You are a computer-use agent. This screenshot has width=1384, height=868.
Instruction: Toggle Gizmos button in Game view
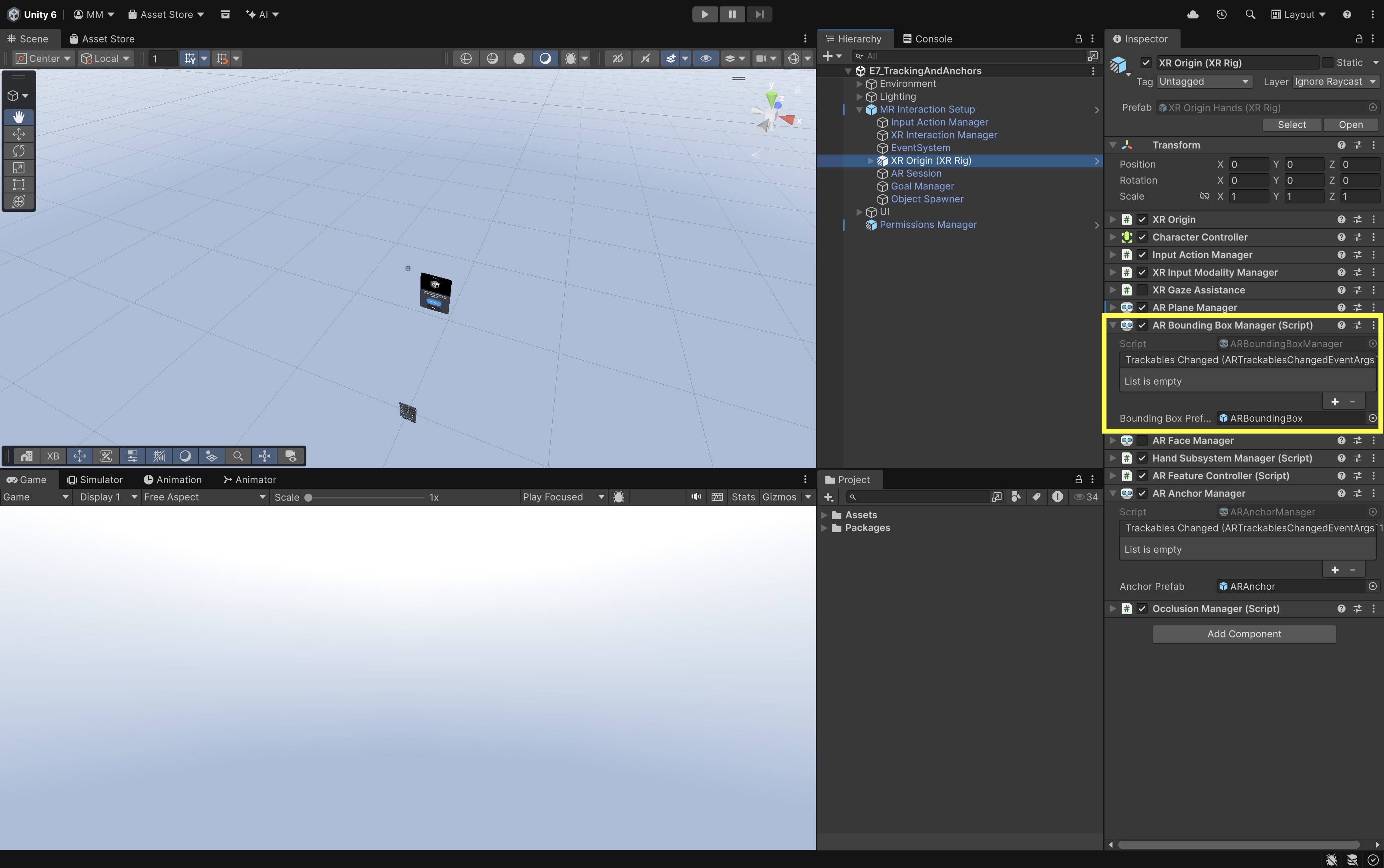point(779,496)
